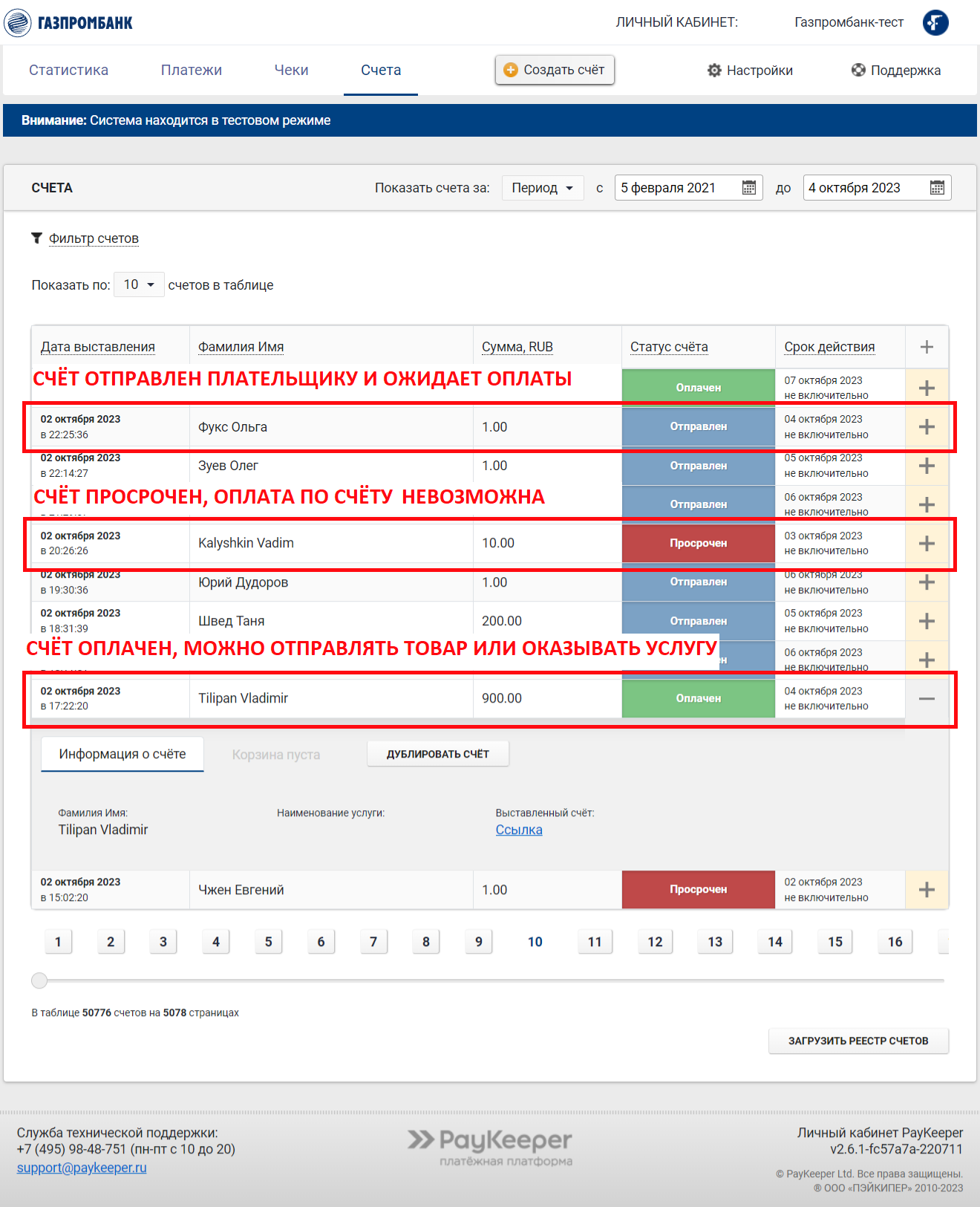Click the start date field 5 февраля 2021
This screenshot has height=1207, width=980.
point(688,188)
